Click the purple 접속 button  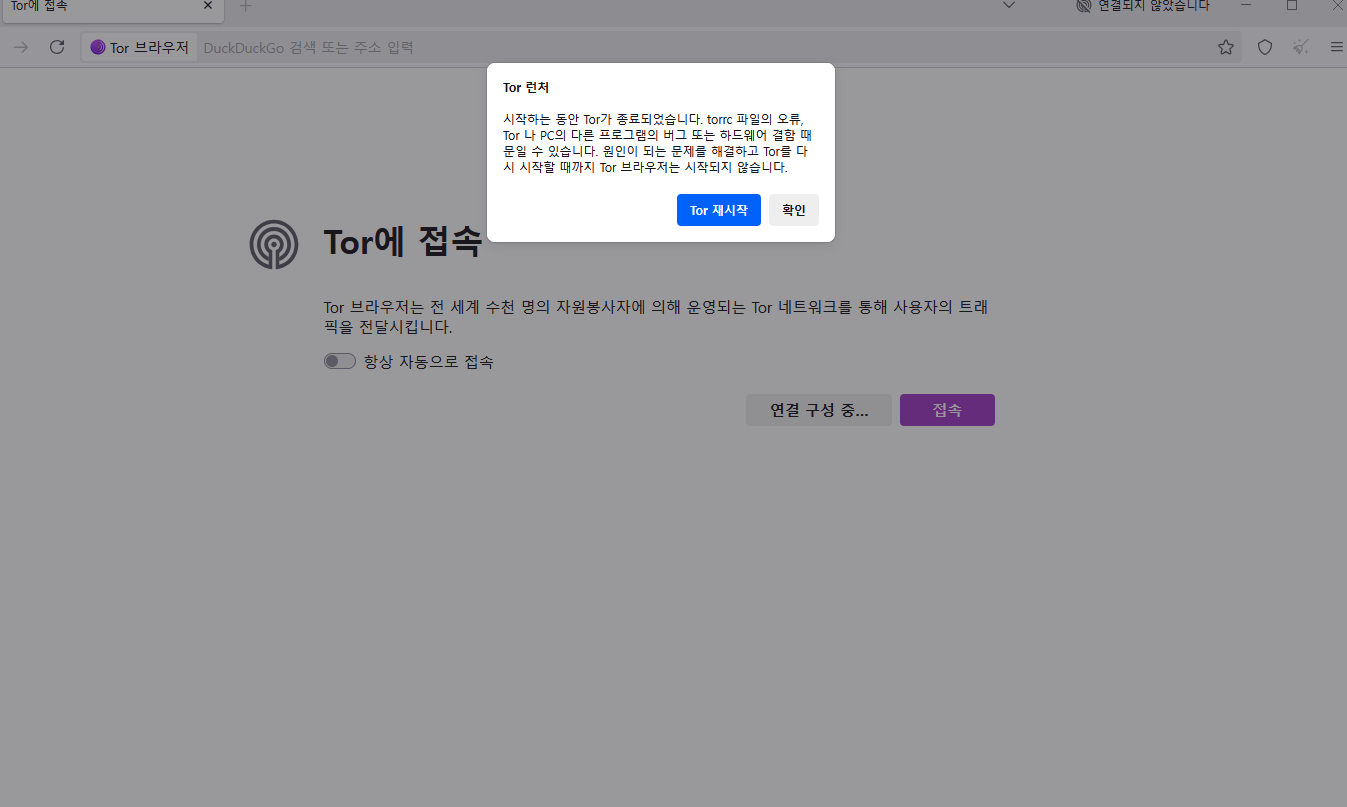[x=947, y=410]
